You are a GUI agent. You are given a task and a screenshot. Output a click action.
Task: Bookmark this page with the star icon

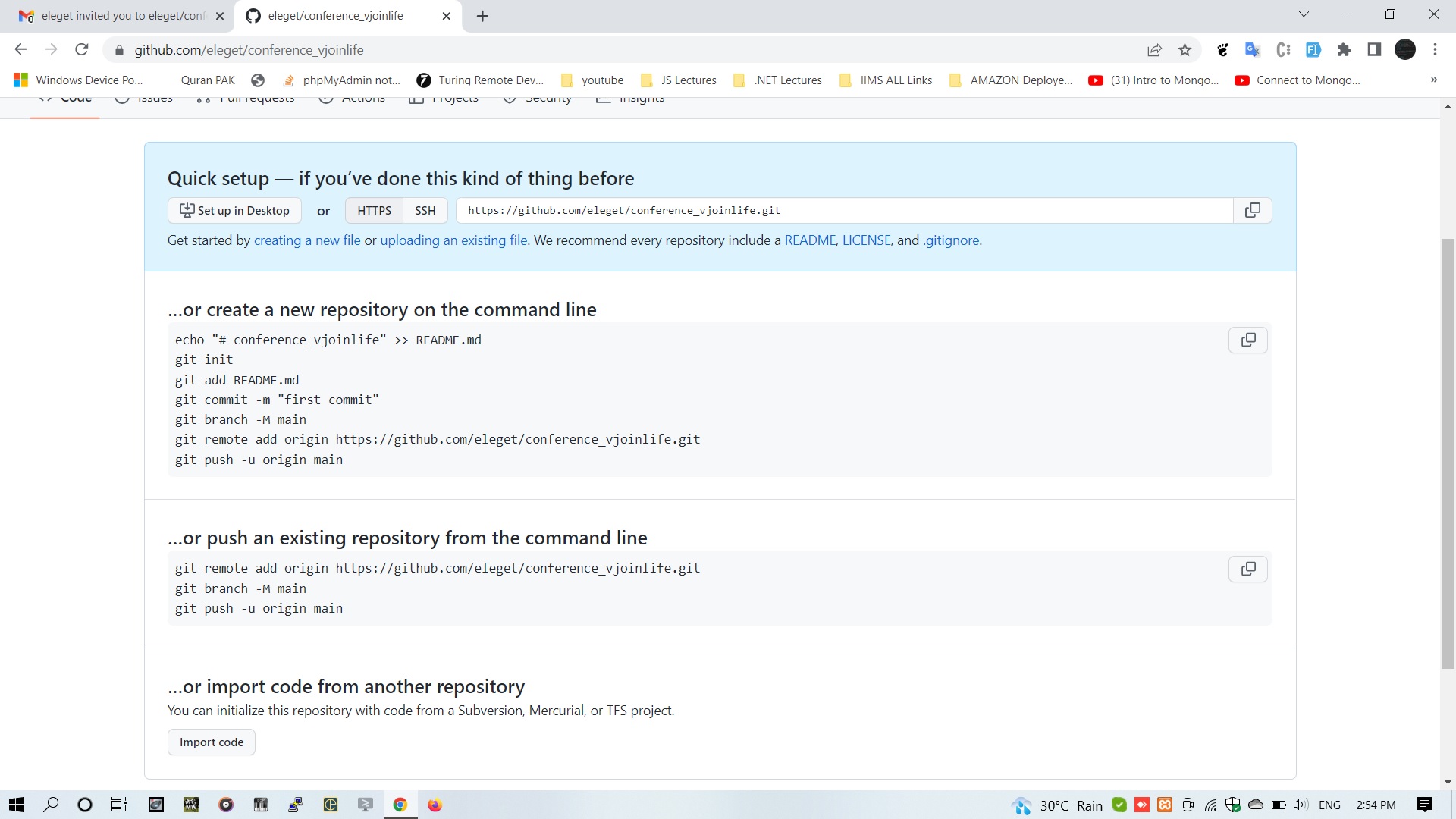coord(1185,50)
